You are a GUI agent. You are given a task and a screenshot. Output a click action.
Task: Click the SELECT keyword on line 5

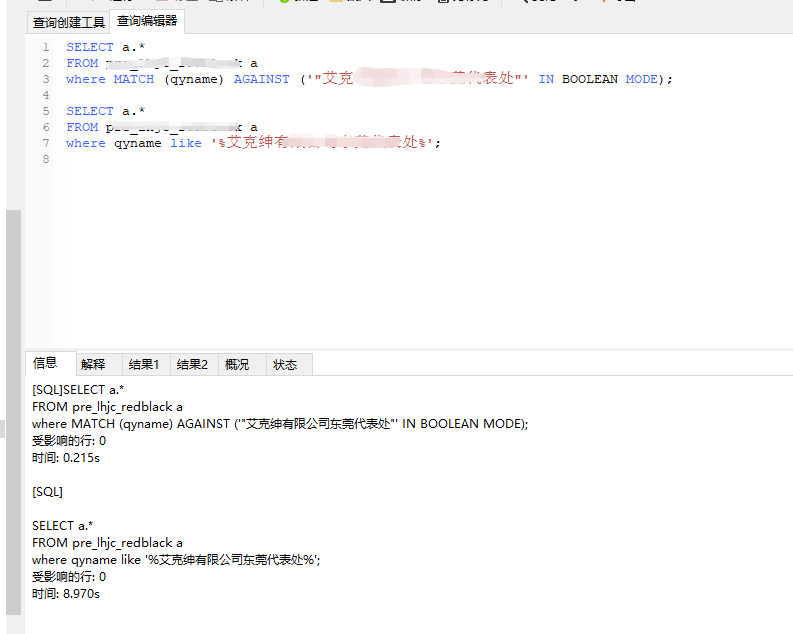90,111
